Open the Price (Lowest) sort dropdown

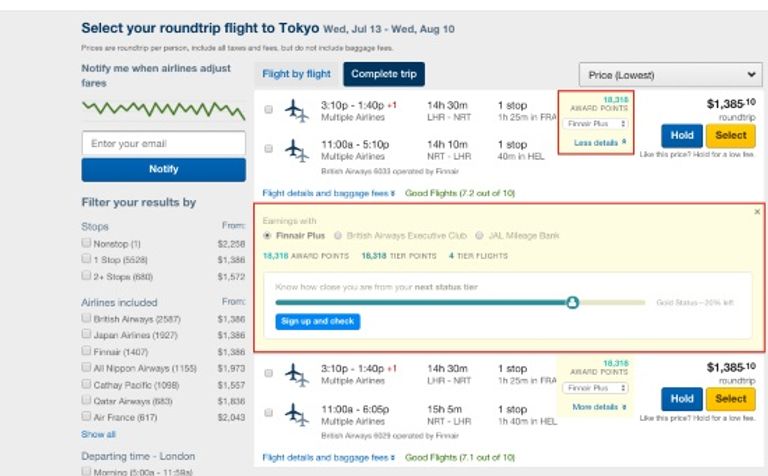pos(671,75)
